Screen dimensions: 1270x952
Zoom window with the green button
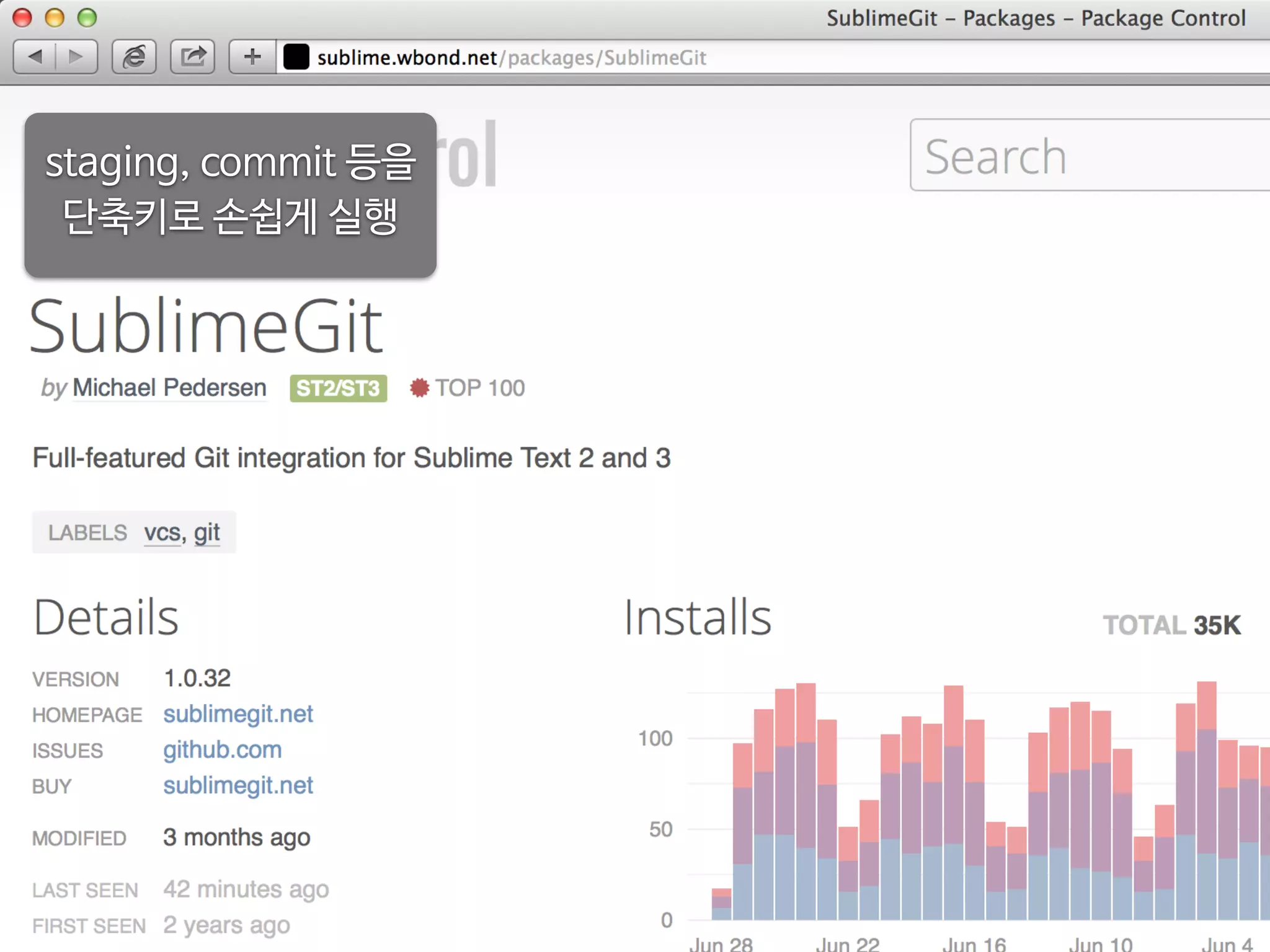click(87, 17)
